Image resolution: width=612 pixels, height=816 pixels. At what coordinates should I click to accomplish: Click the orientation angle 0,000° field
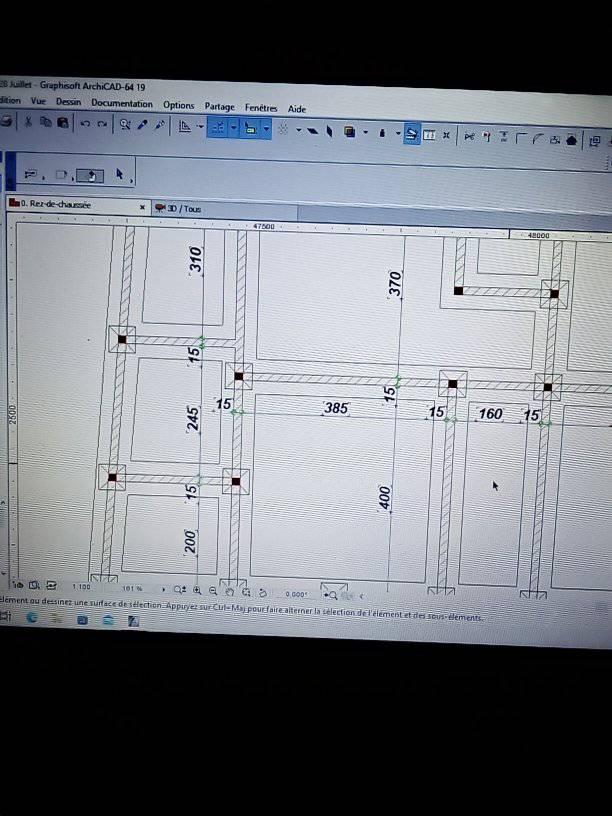tap(296, 594)
